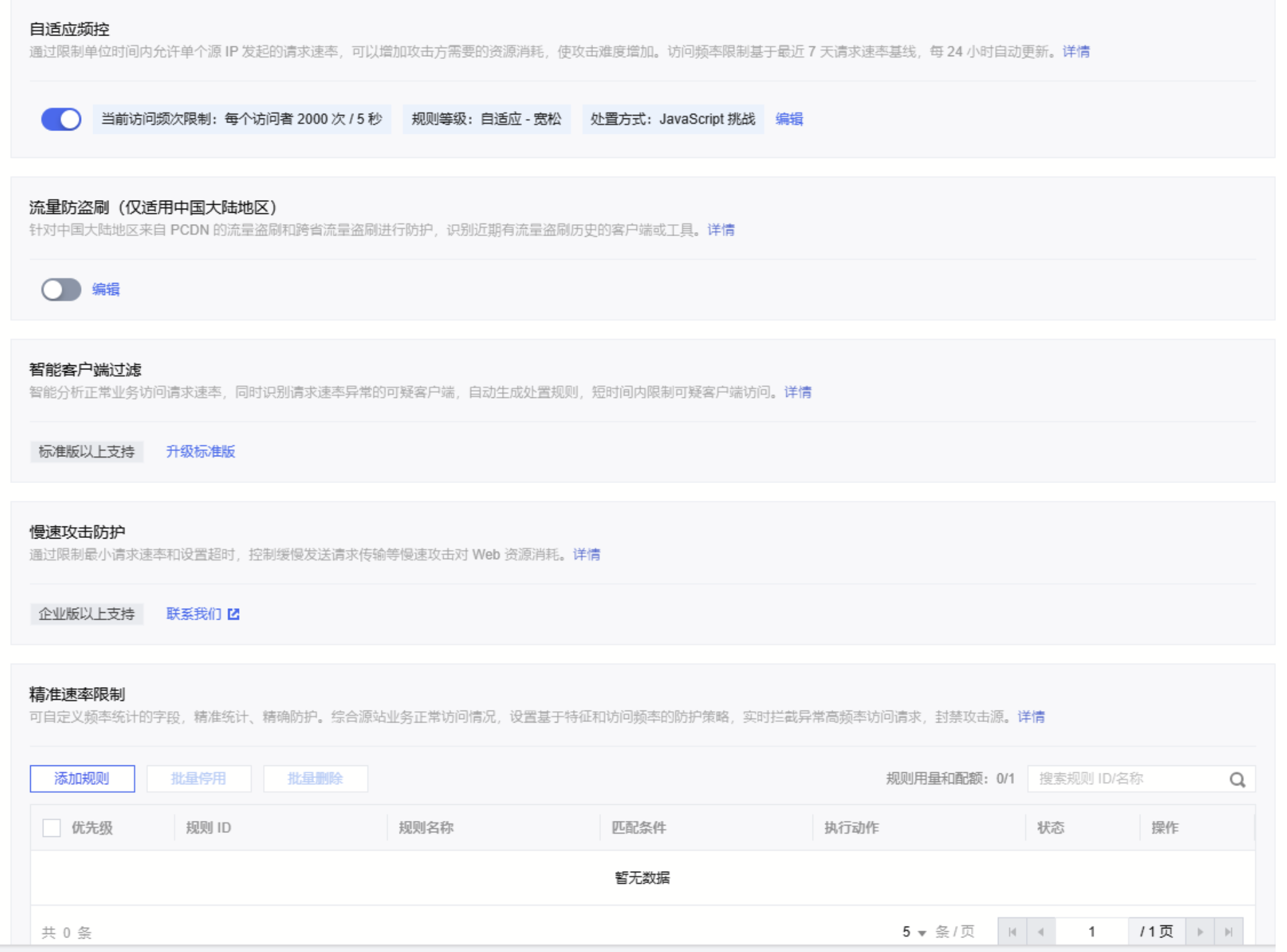Click the 添加规则 button
Screen dimensions: 1287x952
click(x=82, y=779)
